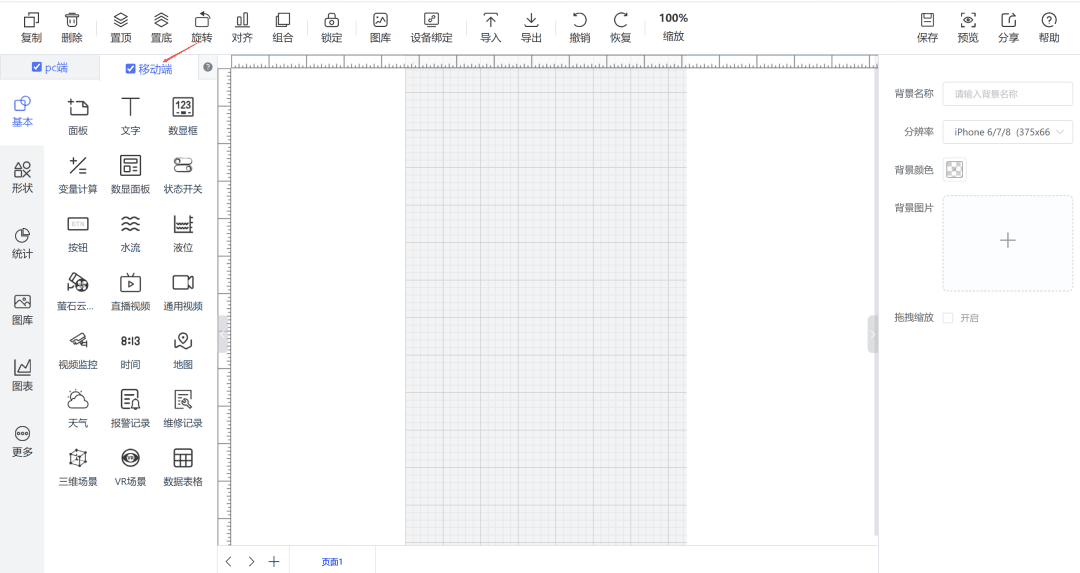1080x573 pixels.
Task: Send element to bottom with 置底
Action: [161, 28]
